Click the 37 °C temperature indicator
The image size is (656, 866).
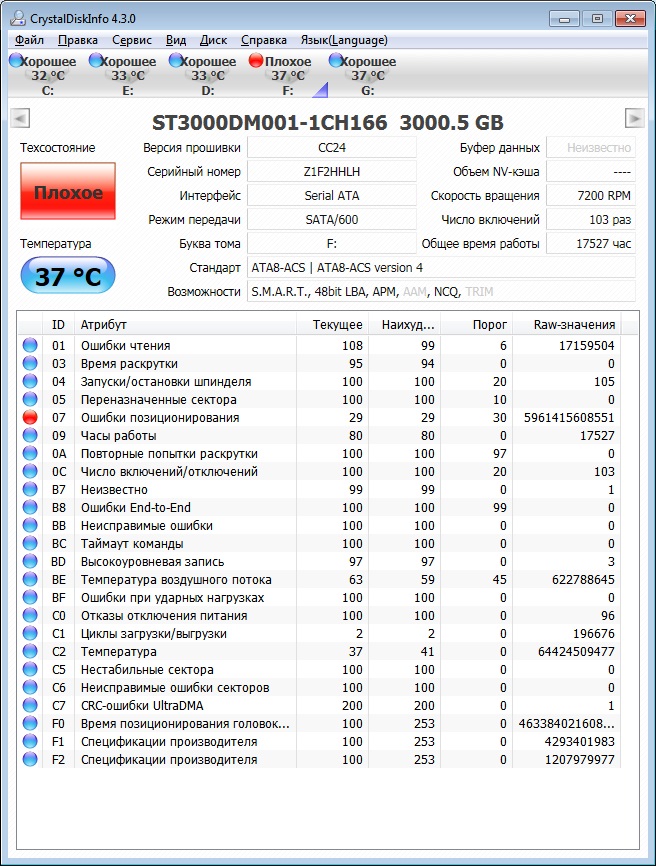point(68,275)
